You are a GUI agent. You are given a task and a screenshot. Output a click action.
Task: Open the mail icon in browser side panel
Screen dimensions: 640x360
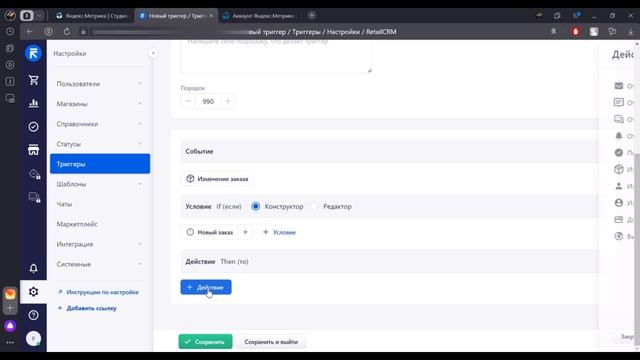tap(10, 293)
